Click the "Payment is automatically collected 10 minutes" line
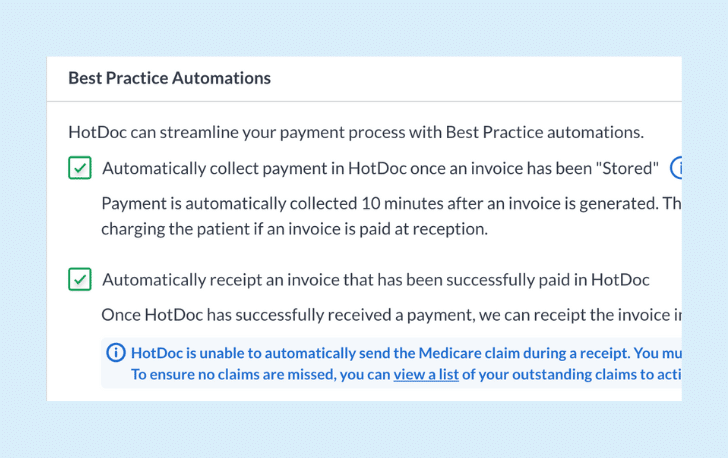The image size is (728, 458). (x=391, y=204)
